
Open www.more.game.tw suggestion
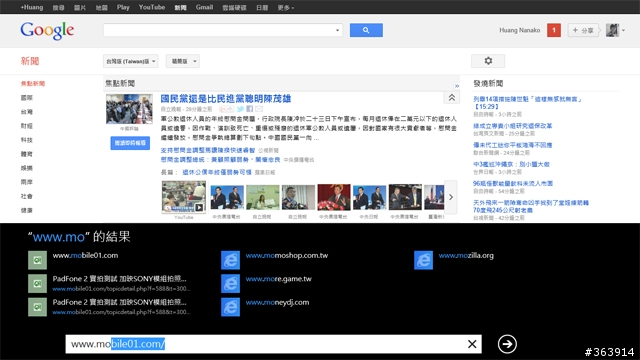click(278, 279)
